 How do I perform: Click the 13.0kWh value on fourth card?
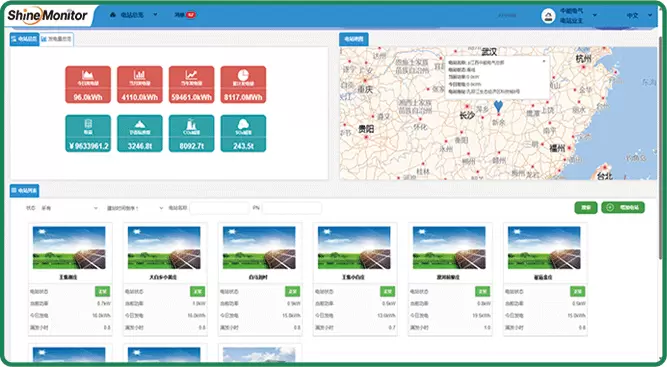[387, 316]
